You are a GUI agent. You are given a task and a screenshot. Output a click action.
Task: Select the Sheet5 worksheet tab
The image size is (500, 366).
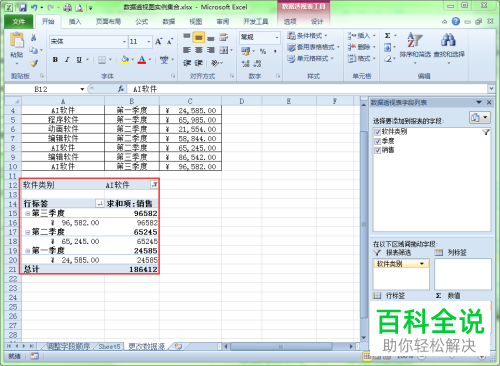(x=109, y=347)
